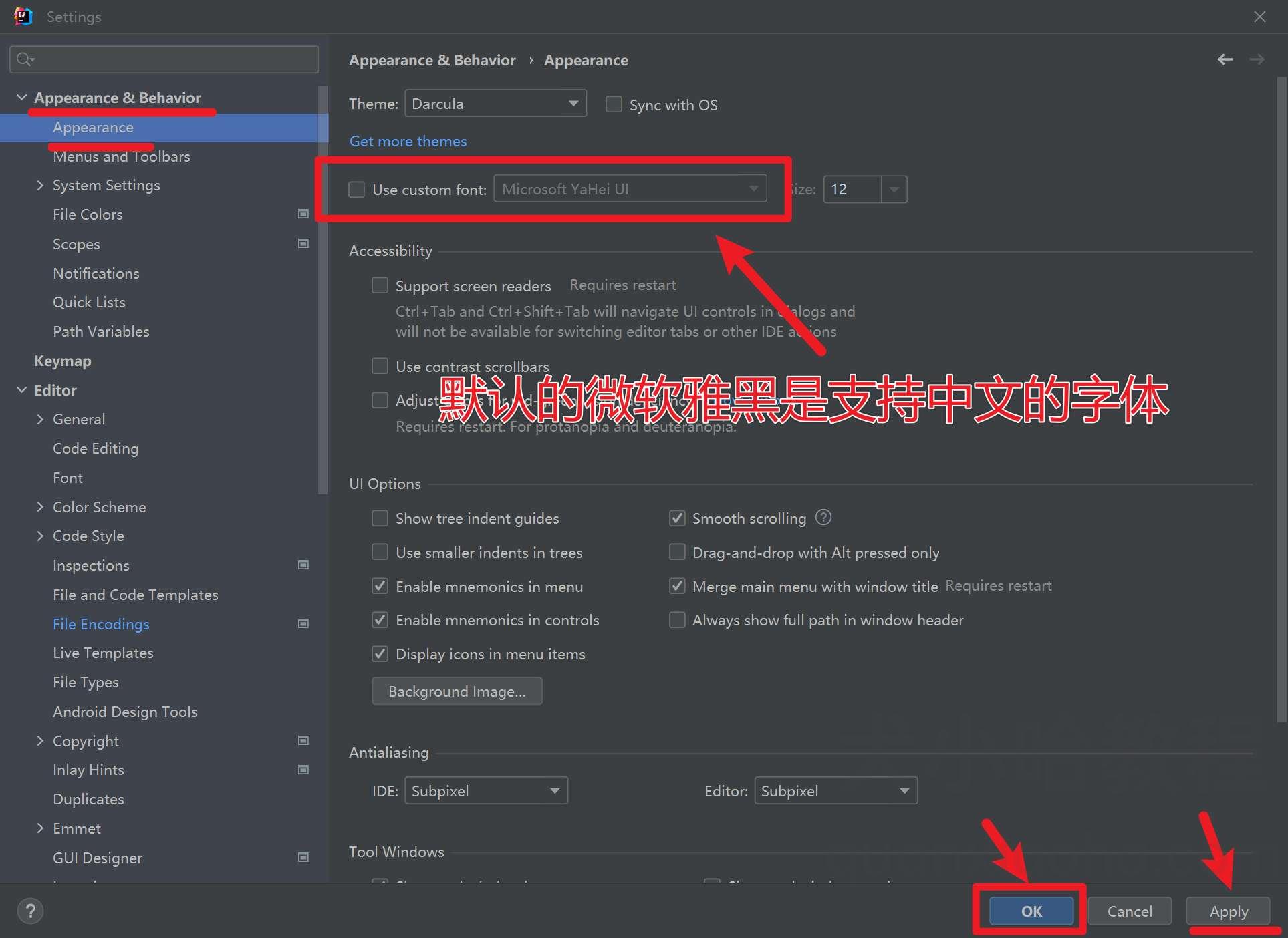Enable Show tree indent guides checkbox

tap(380, 518)
